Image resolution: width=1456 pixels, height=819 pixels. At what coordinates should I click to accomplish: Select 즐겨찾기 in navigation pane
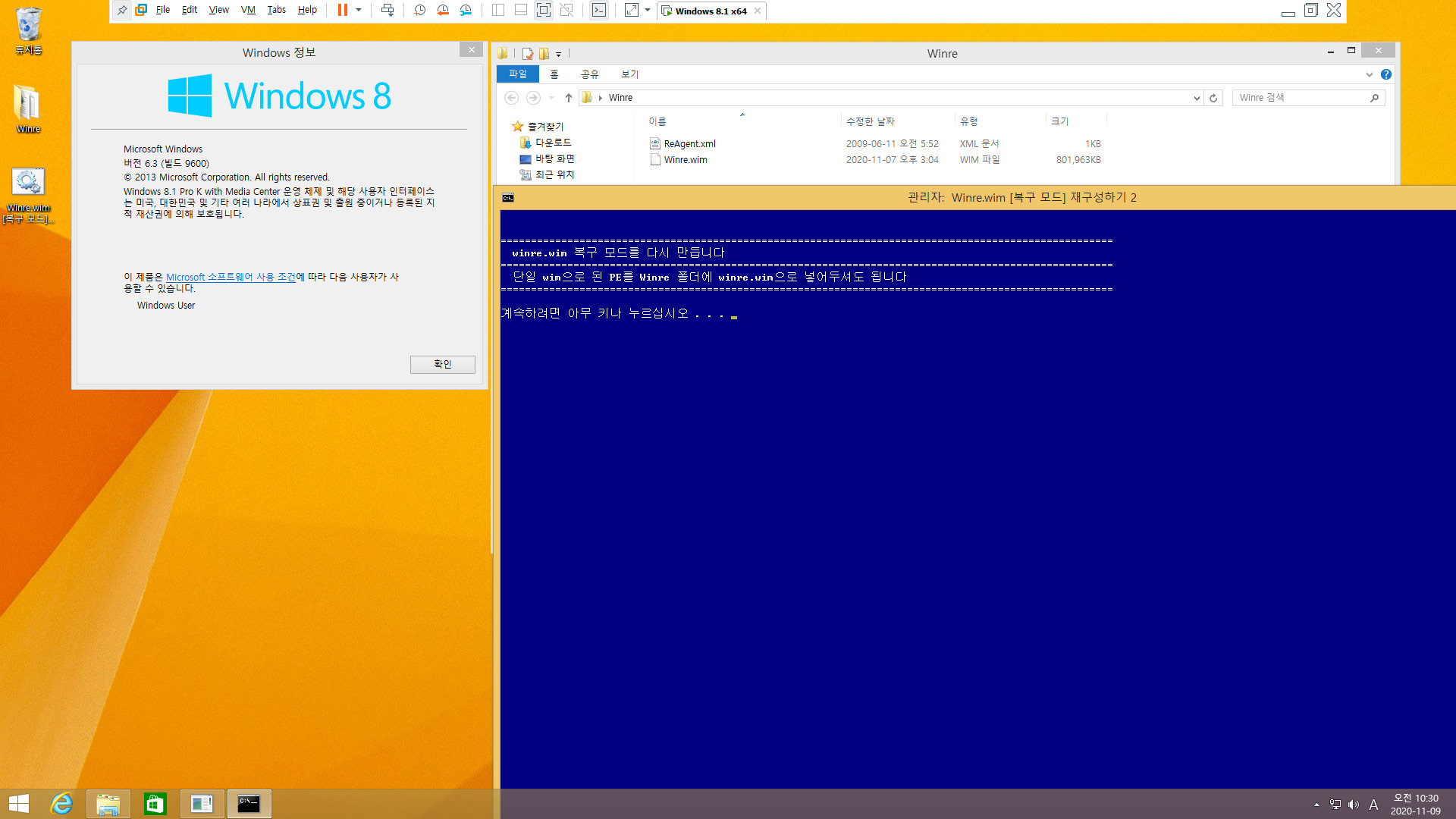pyautogui.click(x=545, y=127)
